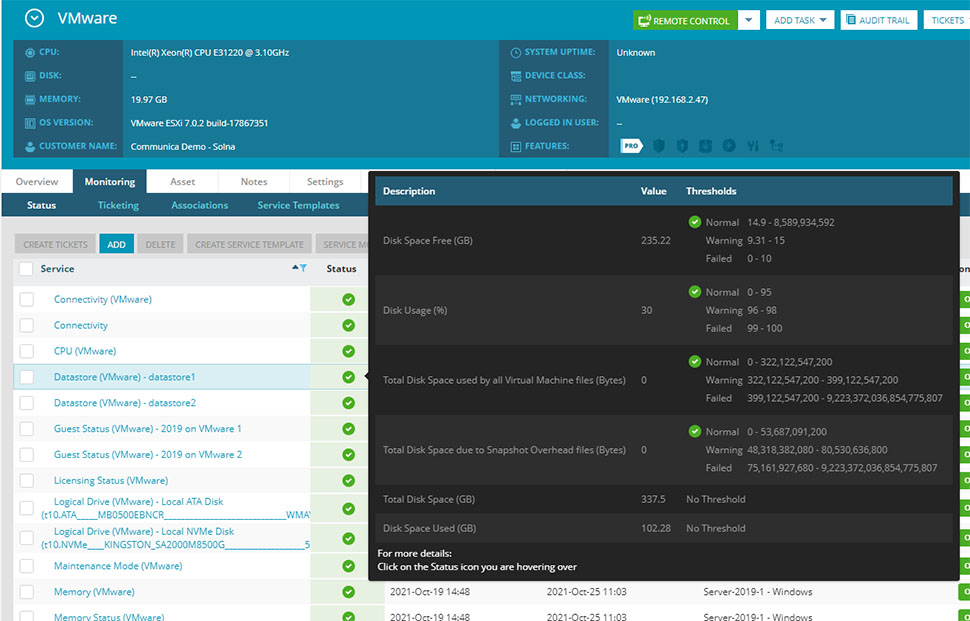
Task: Sort the Service column ascending arrow
Action: (x=295, y=268)
